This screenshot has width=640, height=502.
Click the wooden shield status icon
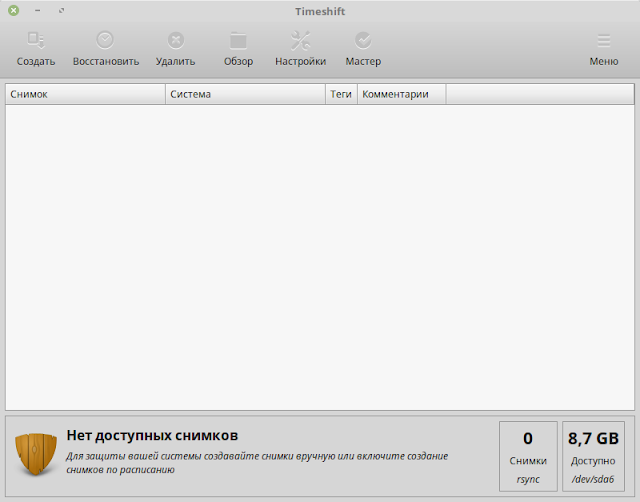pyautogui.click(x=36, y=454)
